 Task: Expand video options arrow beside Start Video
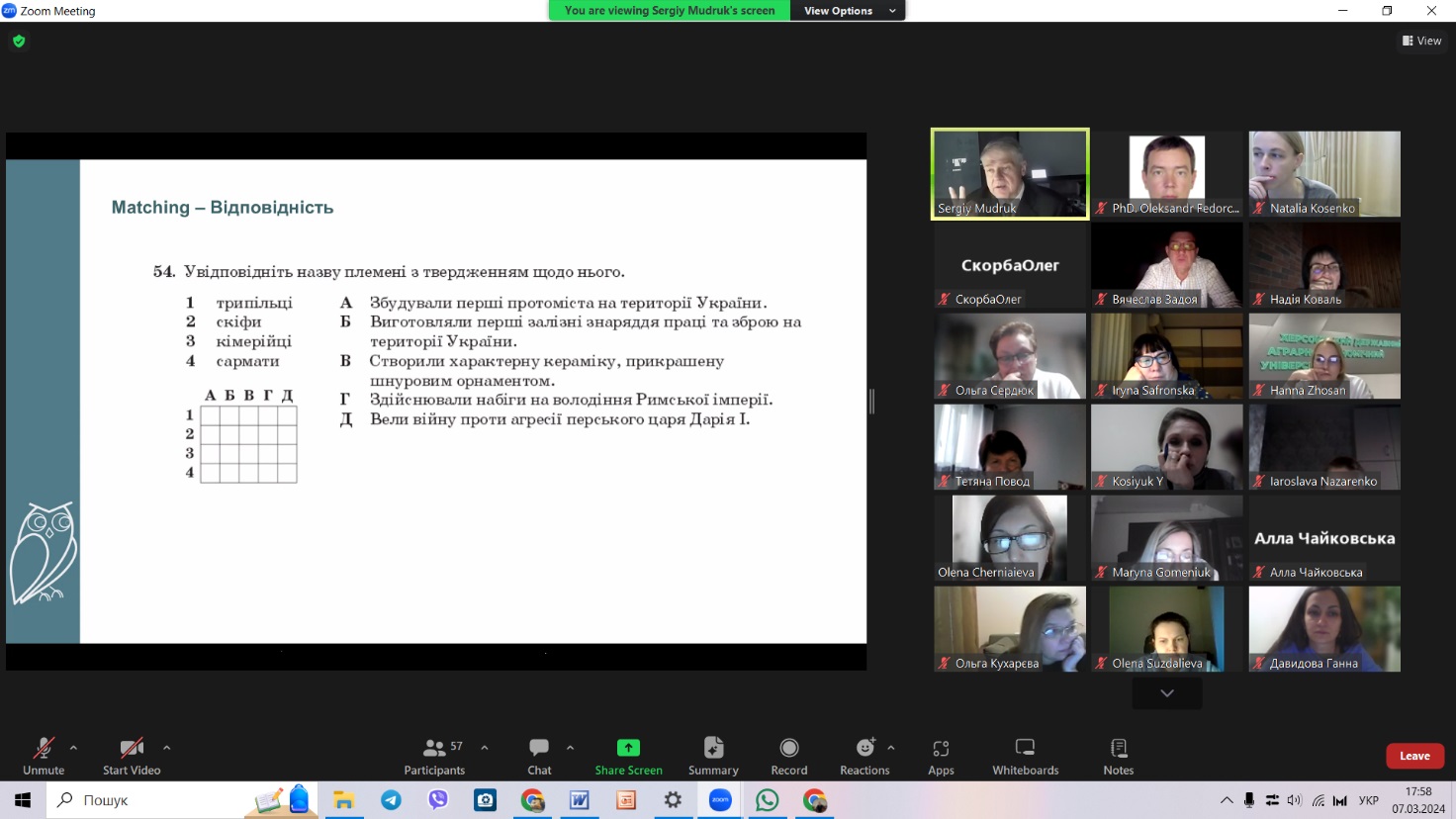(x=166, y=748)
